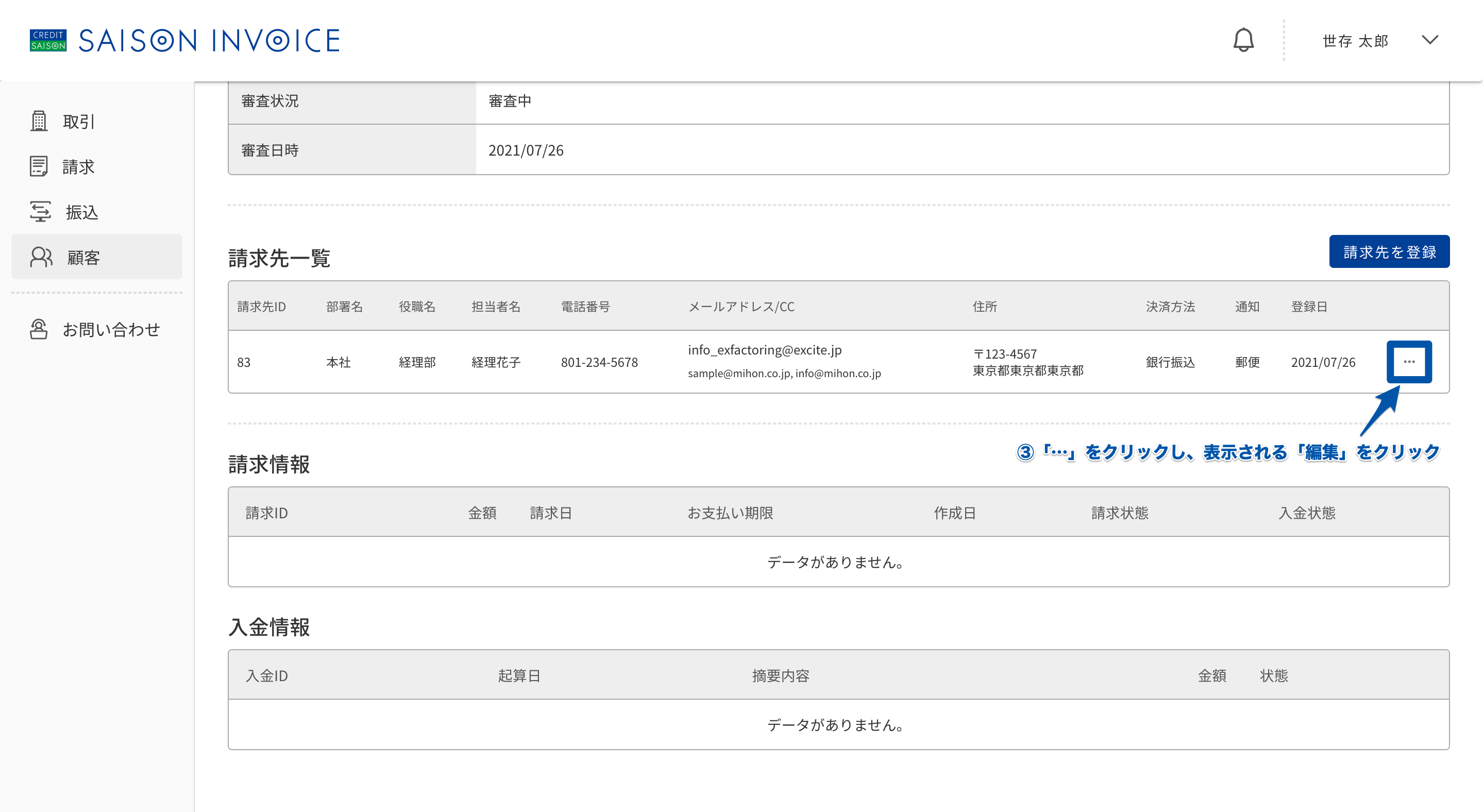Screen dimensions: 1483x812
Task: Click the 顧客 people icon
Action: point(41,257)
